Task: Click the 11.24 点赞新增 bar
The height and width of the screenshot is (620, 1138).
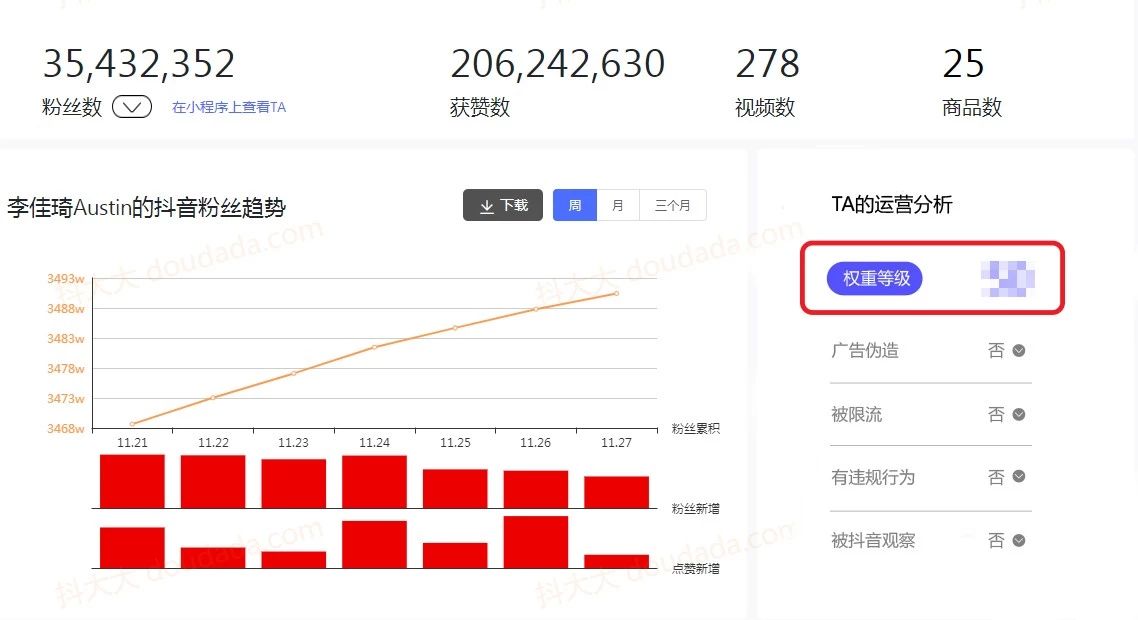Action: point(374,544)
